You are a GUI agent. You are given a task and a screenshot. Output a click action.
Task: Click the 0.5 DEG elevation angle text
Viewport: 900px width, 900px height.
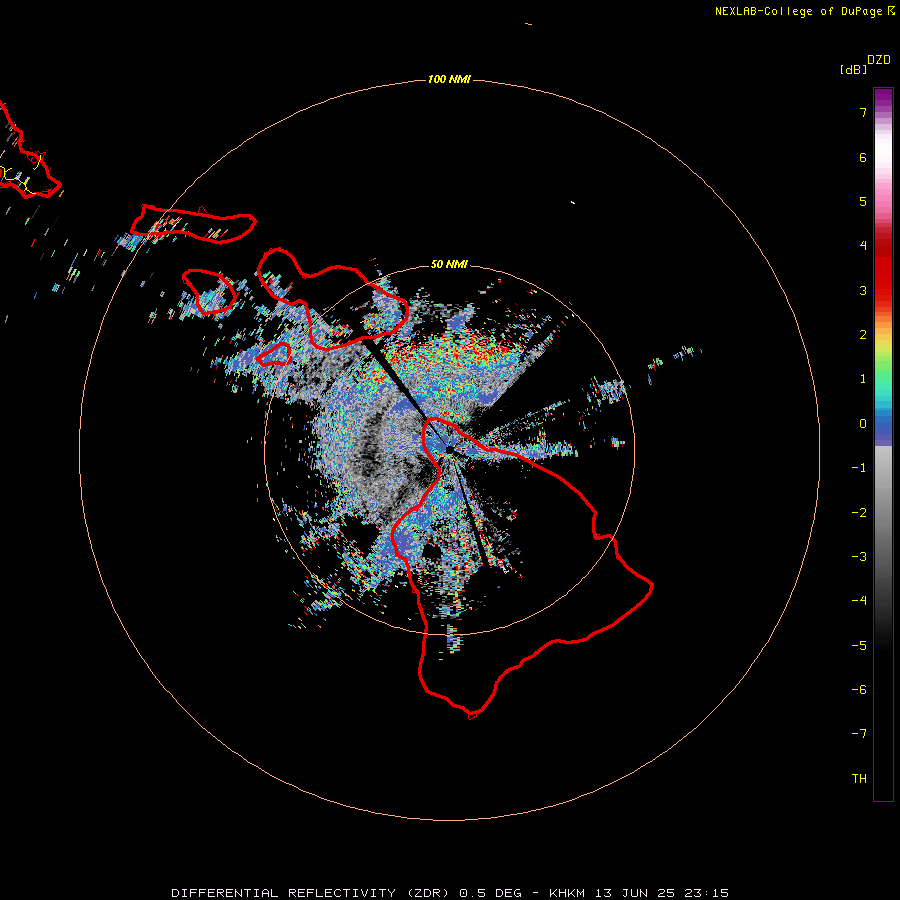pos(490,893)
